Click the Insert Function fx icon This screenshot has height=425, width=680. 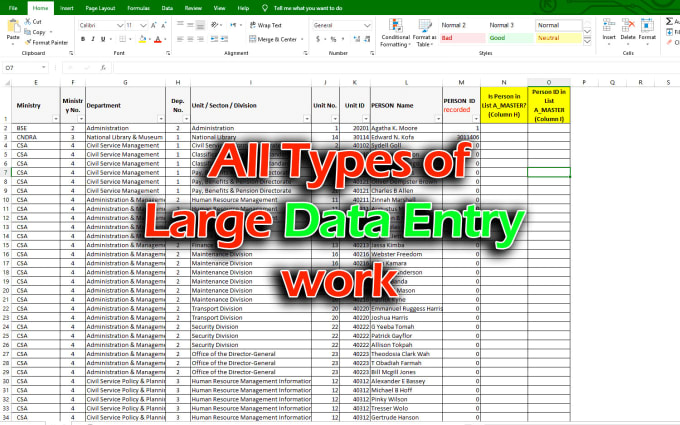[x=103, y=68]
